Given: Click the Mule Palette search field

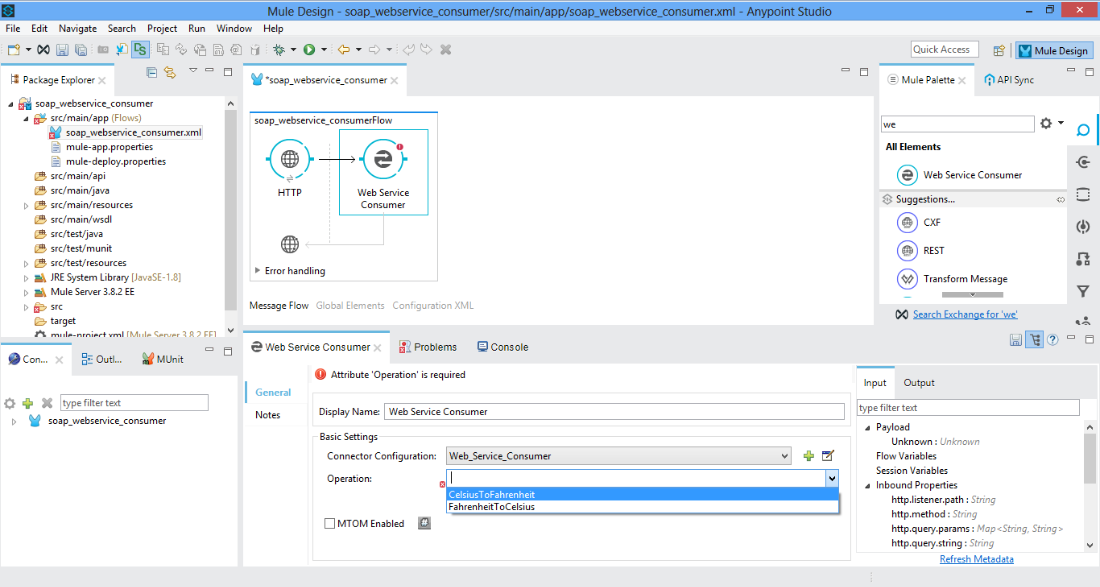Looking at the screenshot, I should [958, 124].
